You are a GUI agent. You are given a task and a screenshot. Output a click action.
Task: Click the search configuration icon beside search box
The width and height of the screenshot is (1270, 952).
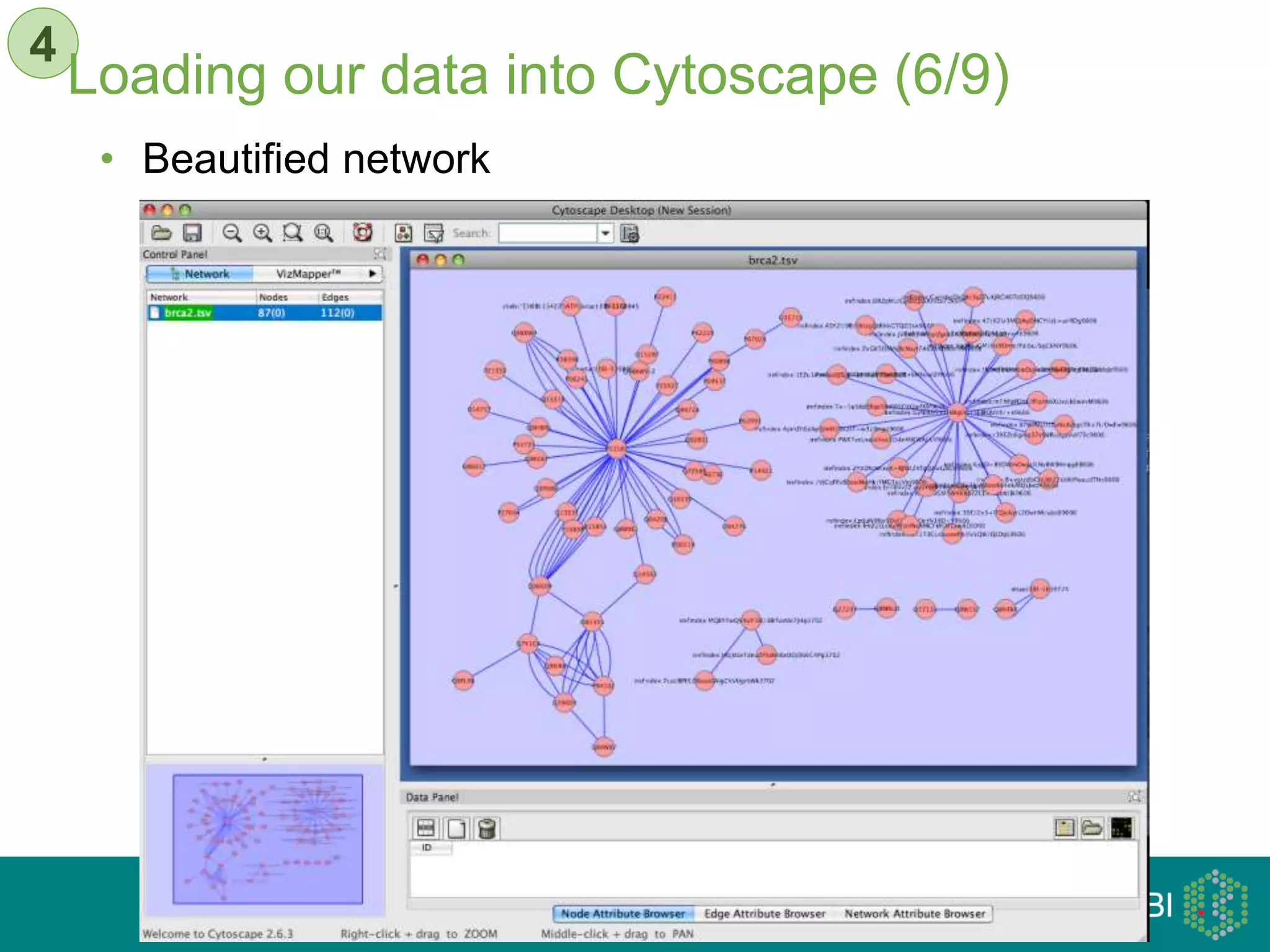[x=629, y=234]
